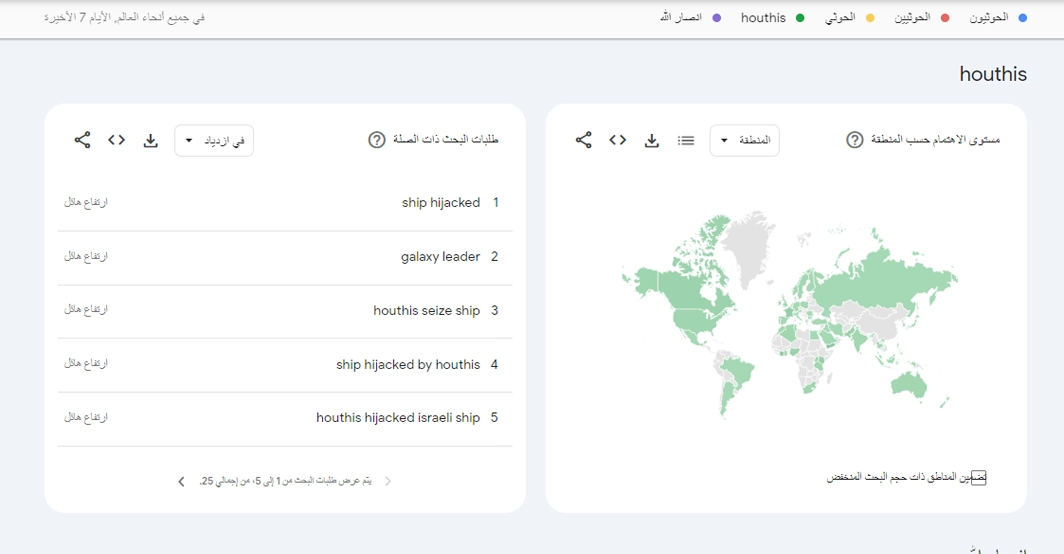Open the 'galaxy leader' related query
The image size is (1064, 554).
click(x=440, y=257)
